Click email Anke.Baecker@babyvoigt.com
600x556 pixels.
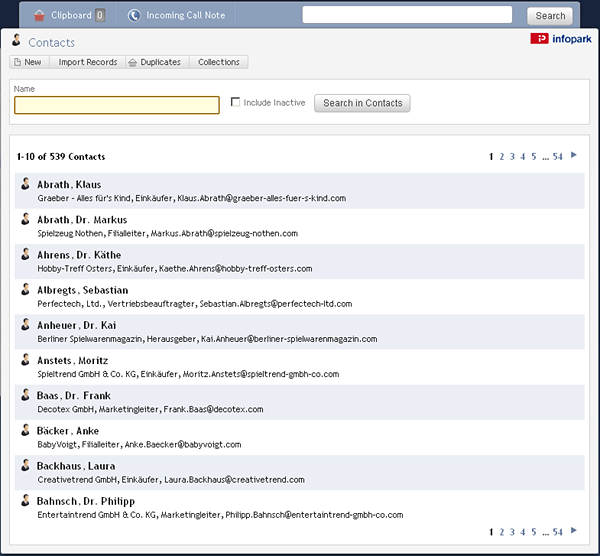click(183, 445)
